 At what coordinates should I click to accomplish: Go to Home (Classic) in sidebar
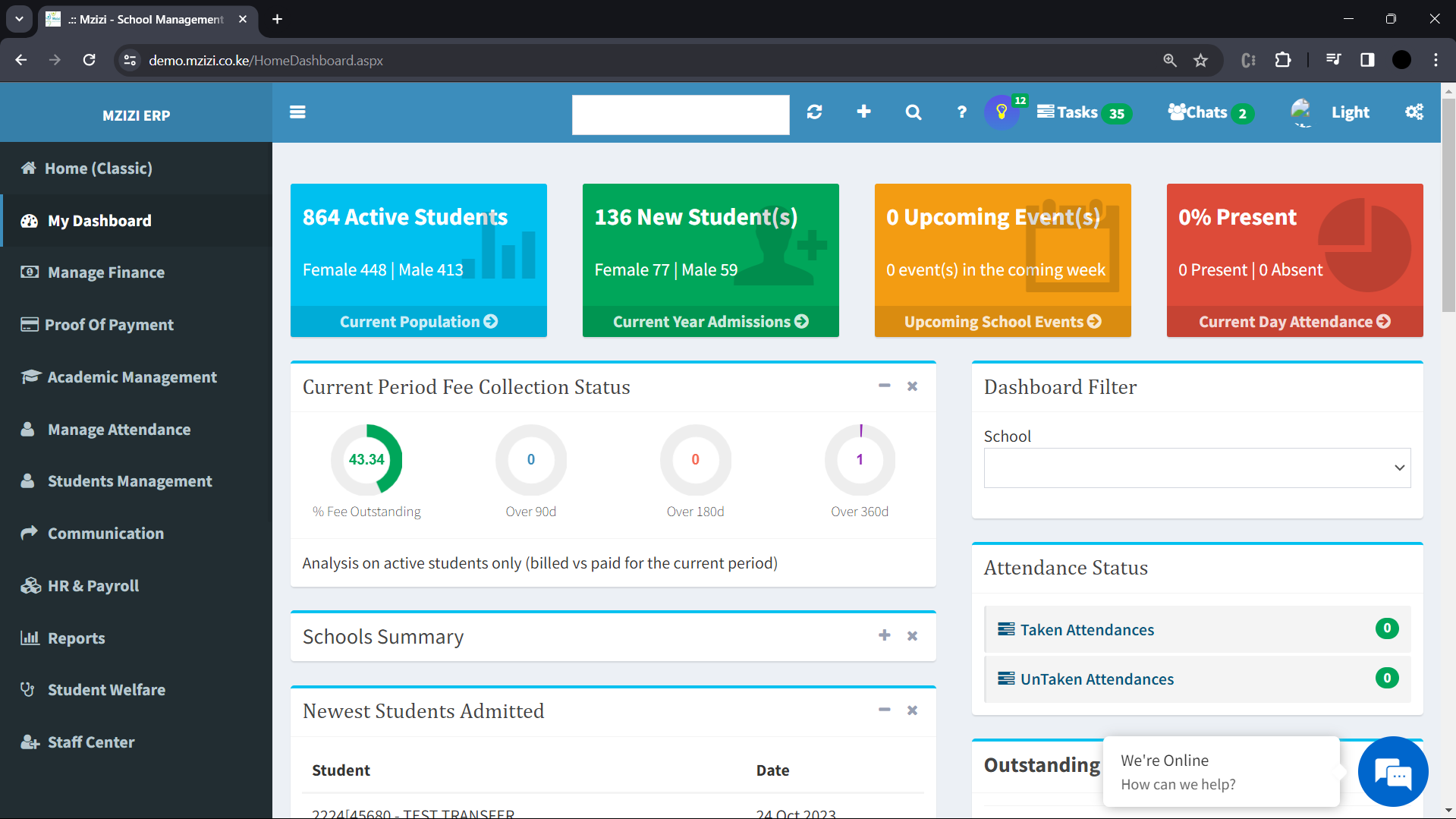pyautogui.click(x=136, y=169)
